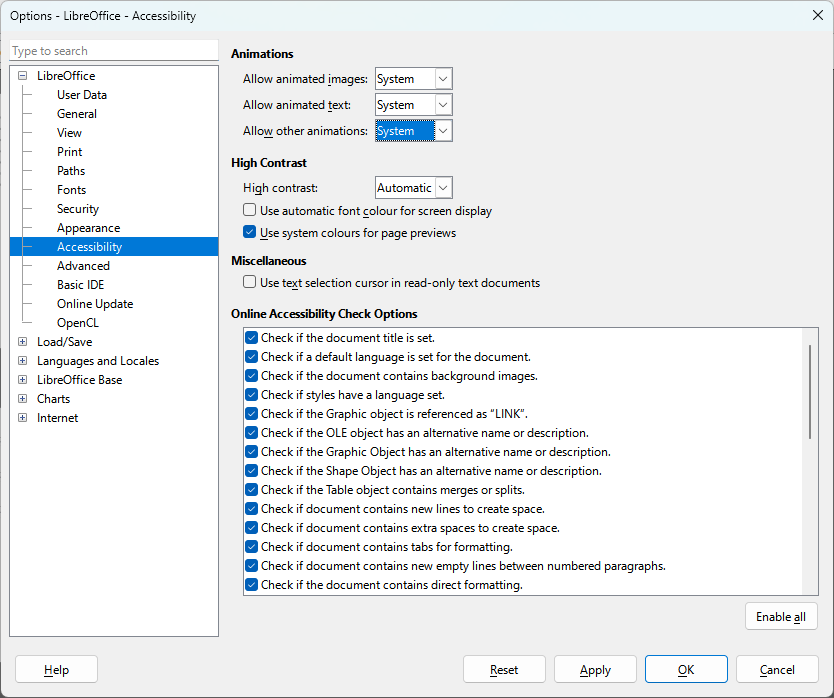Image resolution: width=834 pixels, height=698 pixels.
Task: Uncheck tabs for formatting check
Action: (252, 547)
